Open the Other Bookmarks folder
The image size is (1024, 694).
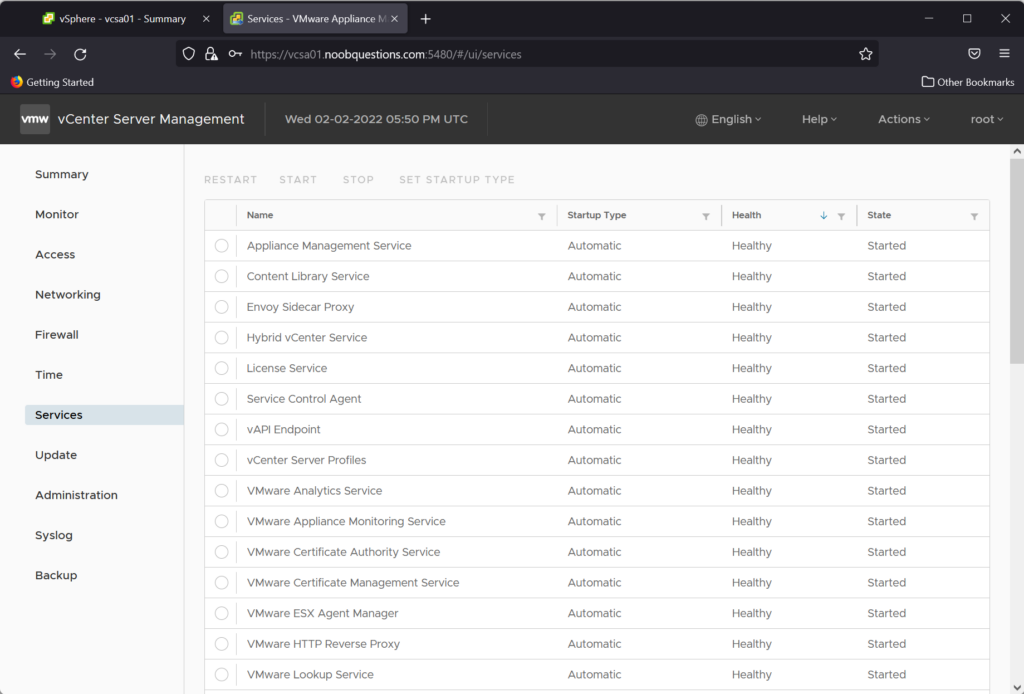click(x=968, y=82)
